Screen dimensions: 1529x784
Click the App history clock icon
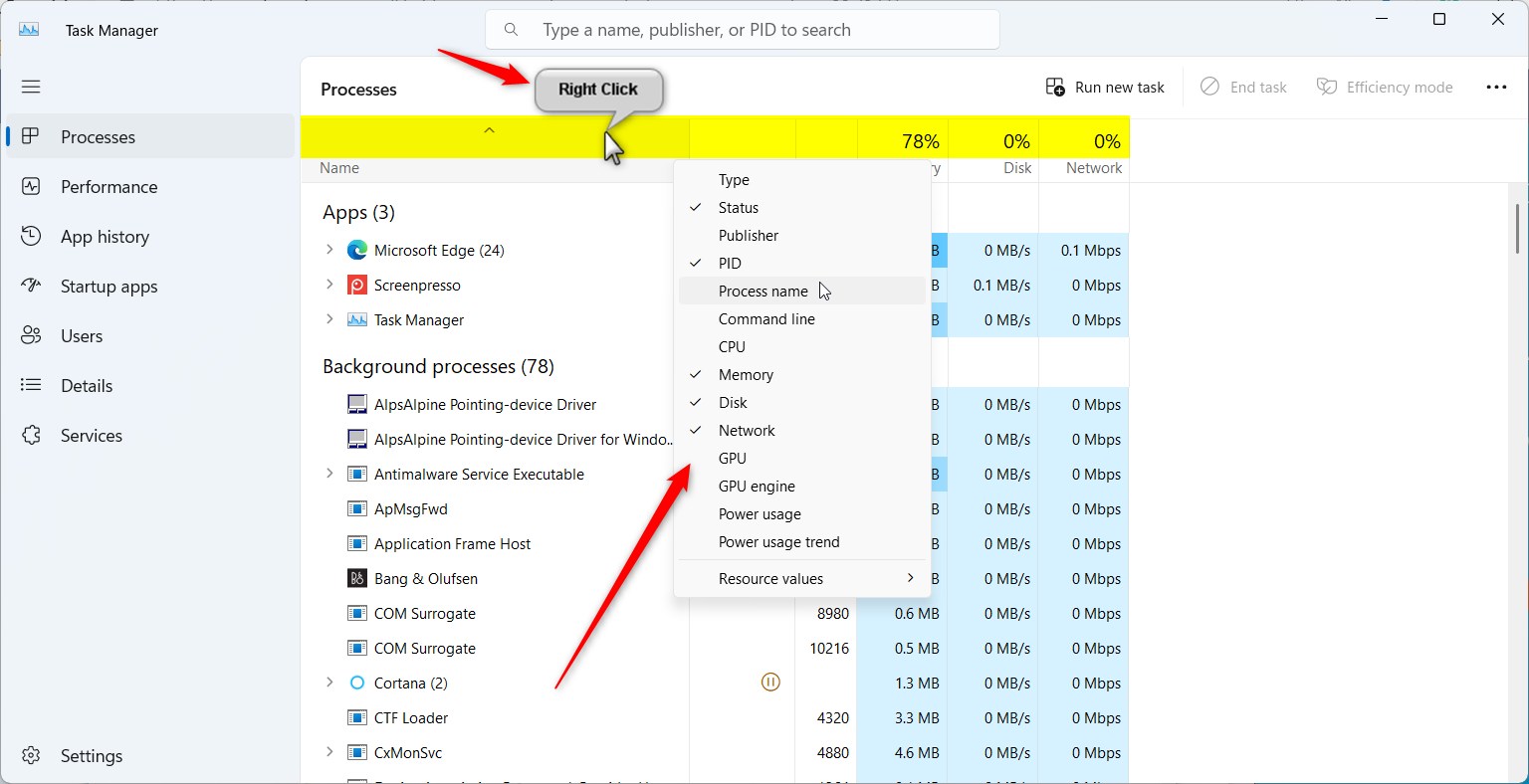click(x=31, y=236)
